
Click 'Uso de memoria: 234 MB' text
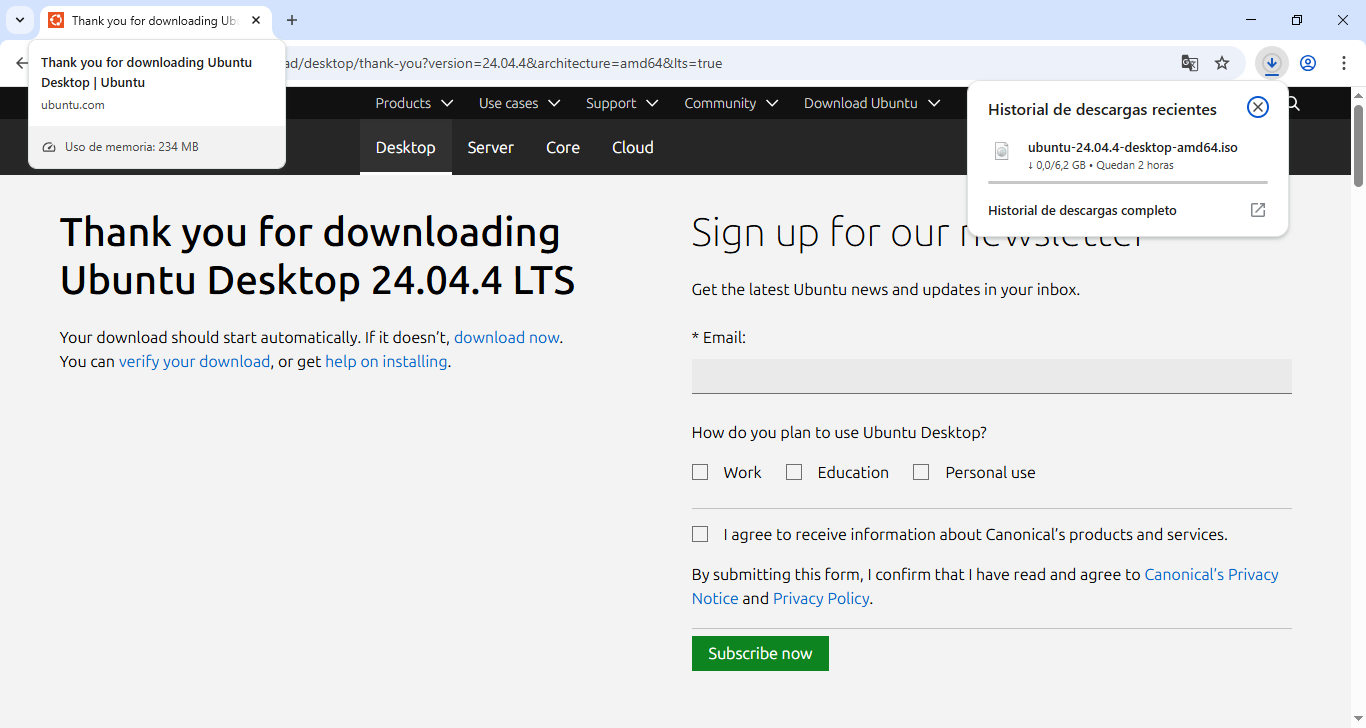[x=132, y=147]
